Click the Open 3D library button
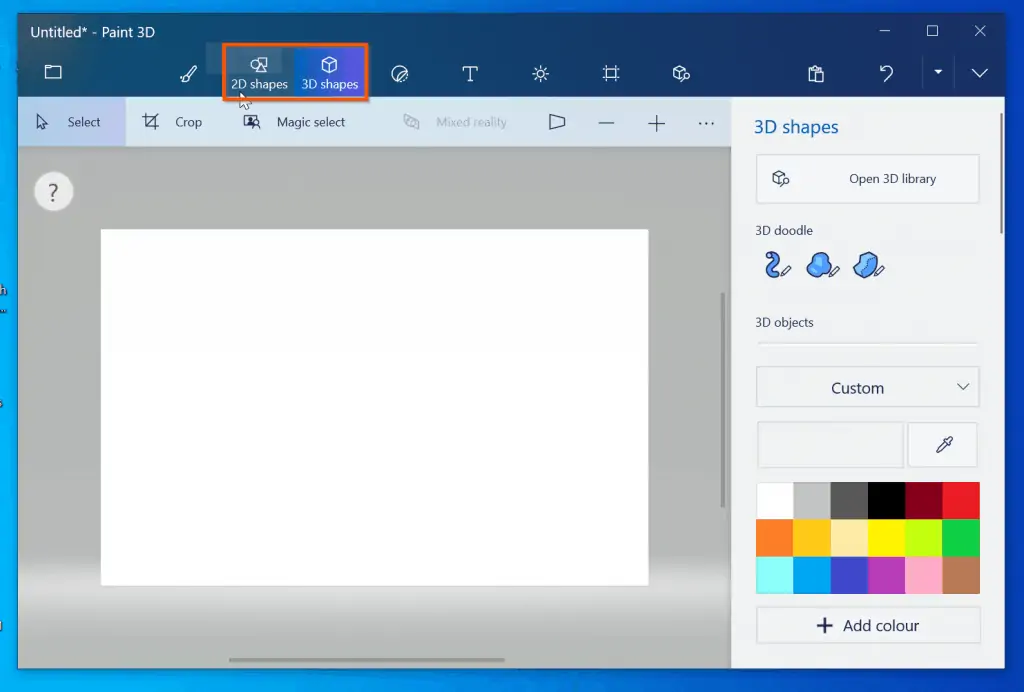1024x692 pixels. coord(867,178)
